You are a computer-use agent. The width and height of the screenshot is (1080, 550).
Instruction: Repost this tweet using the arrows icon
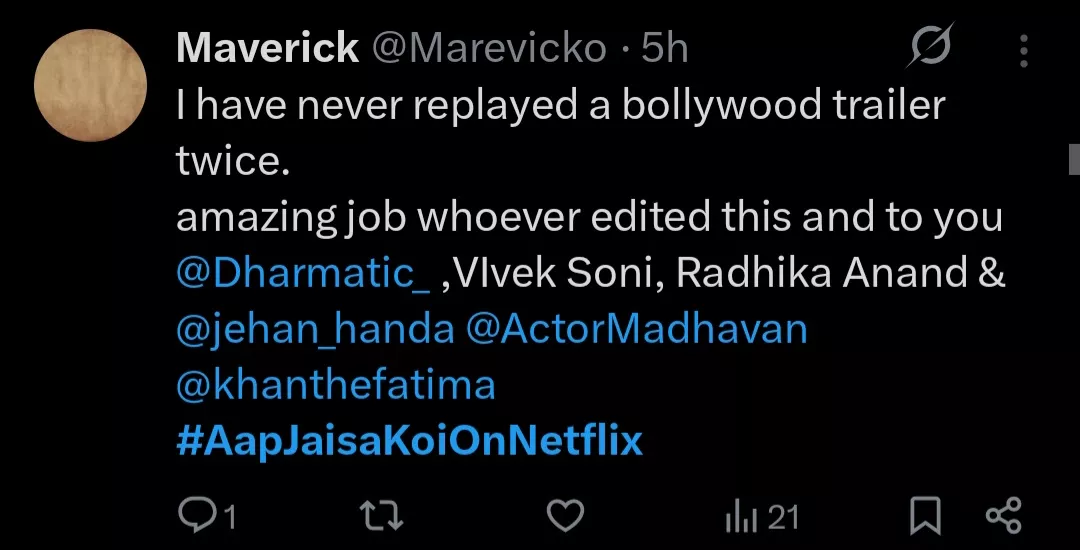[x=379, y=516]
